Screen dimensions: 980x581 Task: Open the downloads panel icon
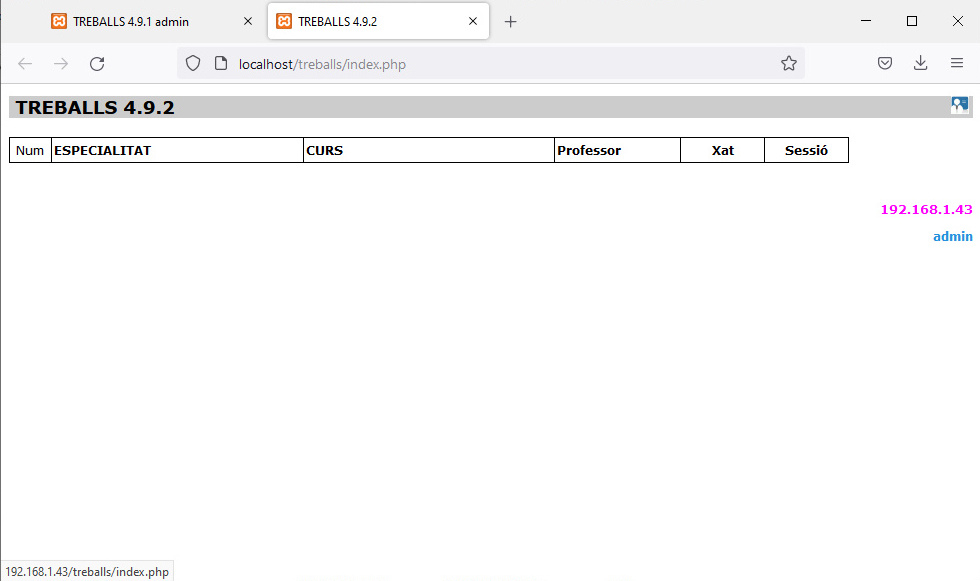[921, 63]
